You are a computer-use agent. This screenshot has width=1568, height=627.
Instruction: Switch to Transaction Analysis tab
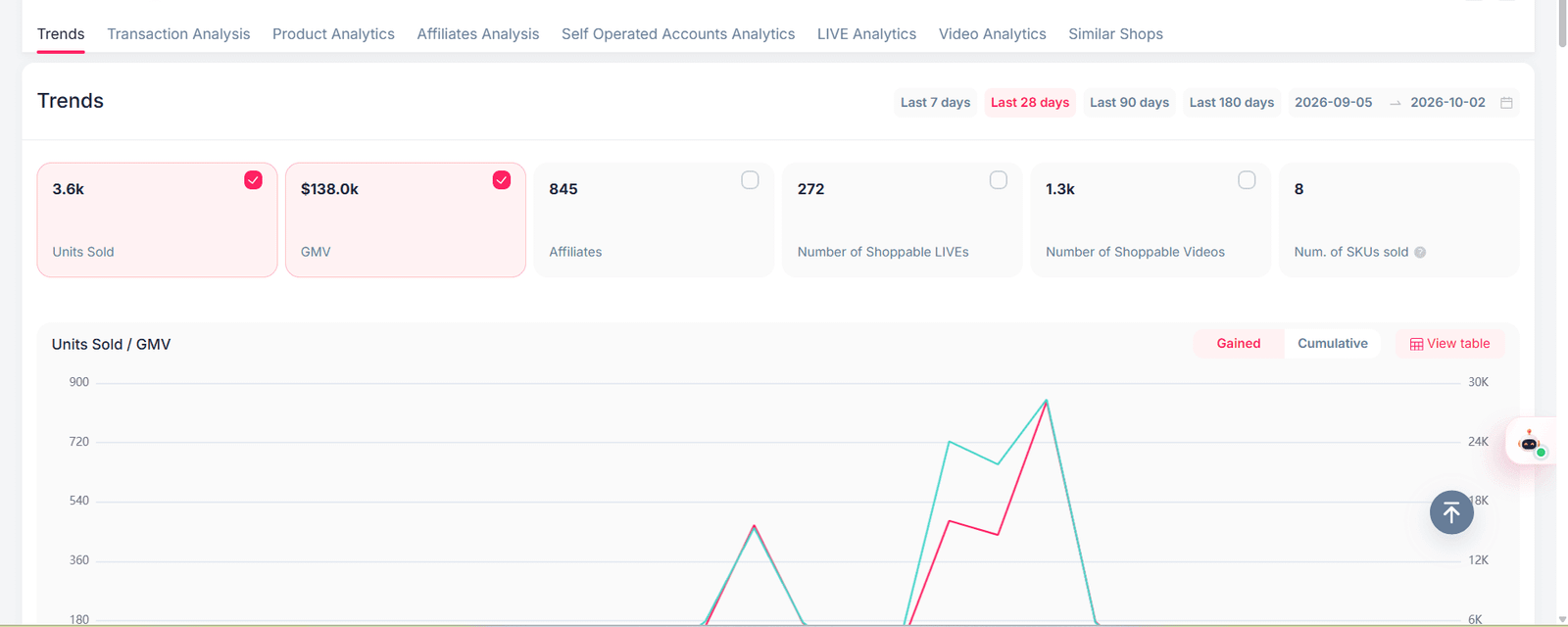tap(178, 33)
